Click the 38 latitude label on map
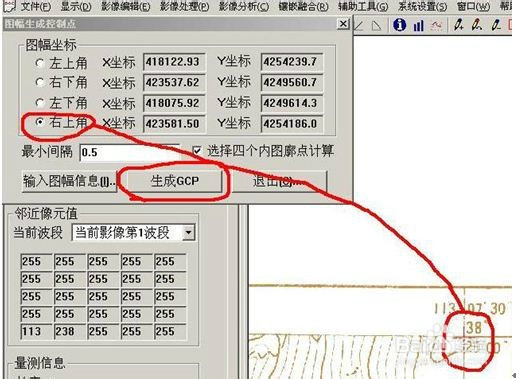516x379 pixels. pyautogui.click(x=474, y=328)
